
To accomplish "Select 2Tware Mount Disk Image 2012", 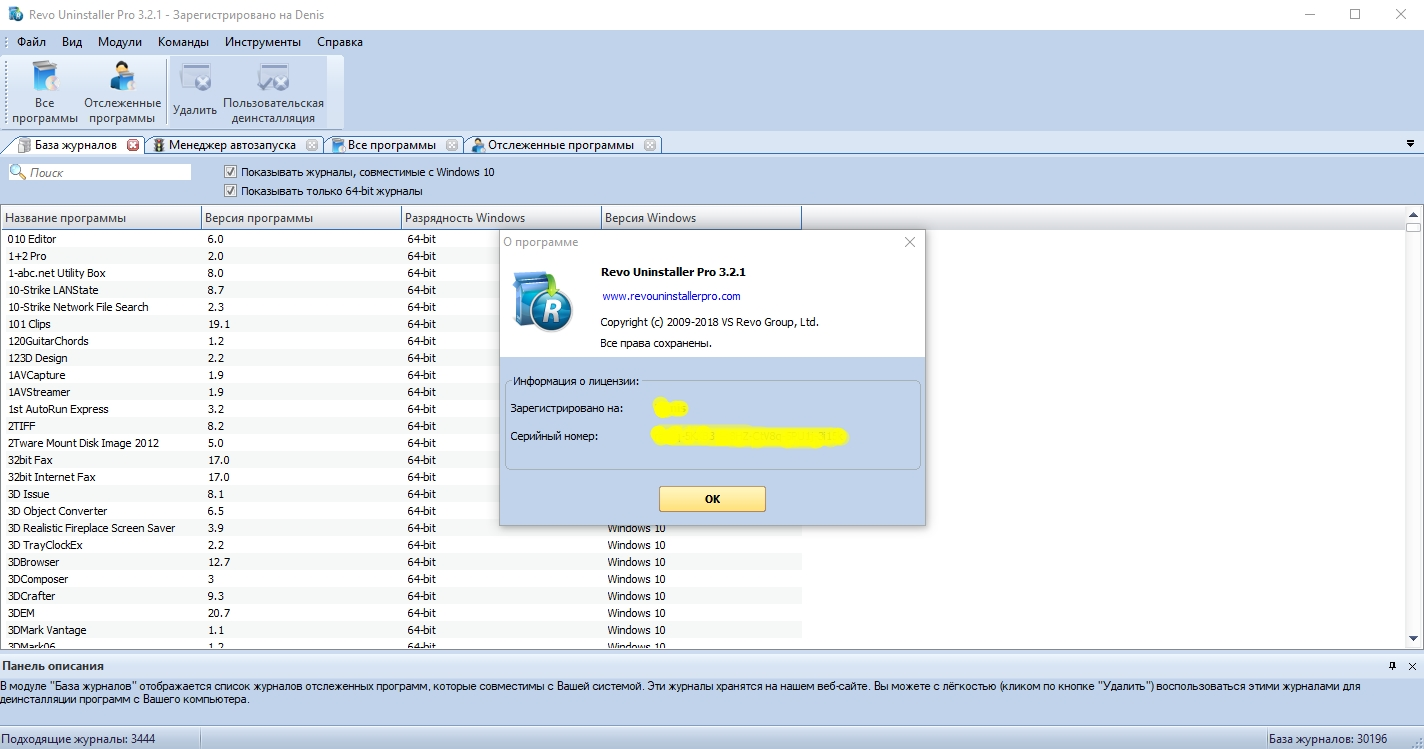I will 400,443.
